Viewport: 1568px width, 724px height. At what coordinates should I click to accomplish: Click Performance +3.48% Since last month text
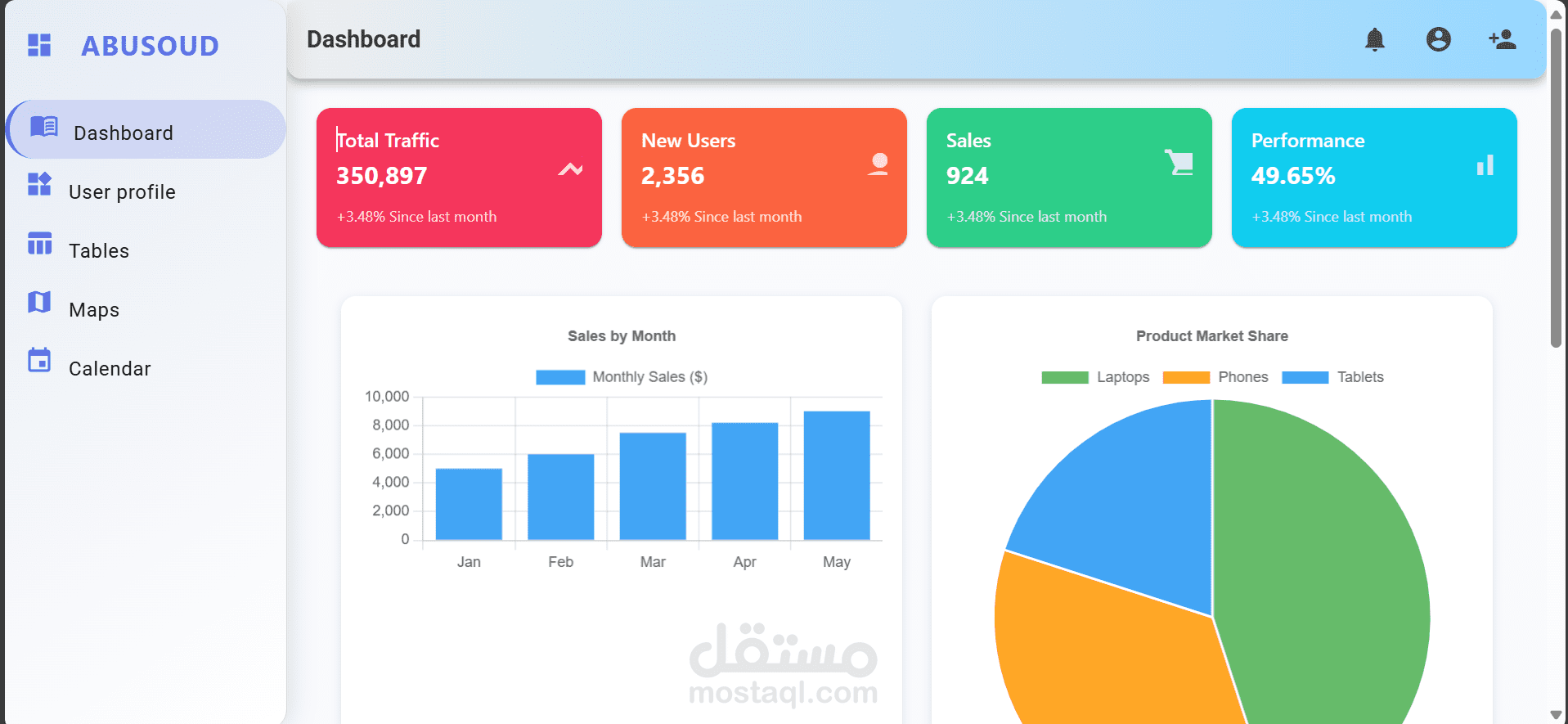1332,217
